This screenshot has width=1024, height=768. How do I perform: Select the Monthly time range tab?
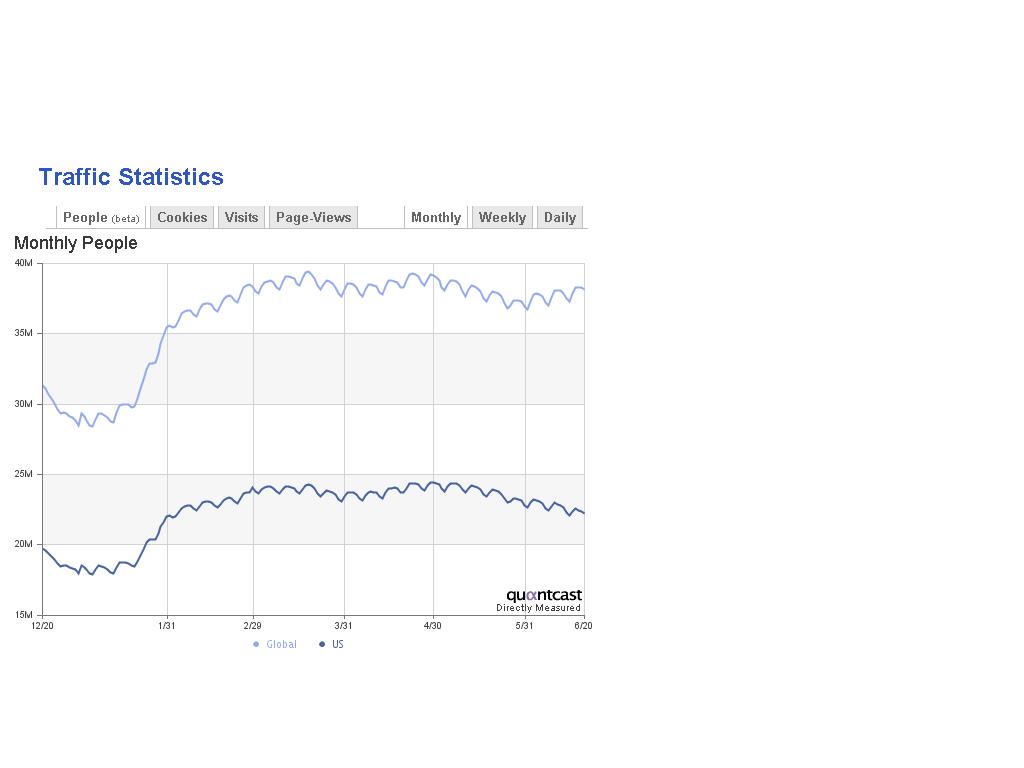point(436,218)
